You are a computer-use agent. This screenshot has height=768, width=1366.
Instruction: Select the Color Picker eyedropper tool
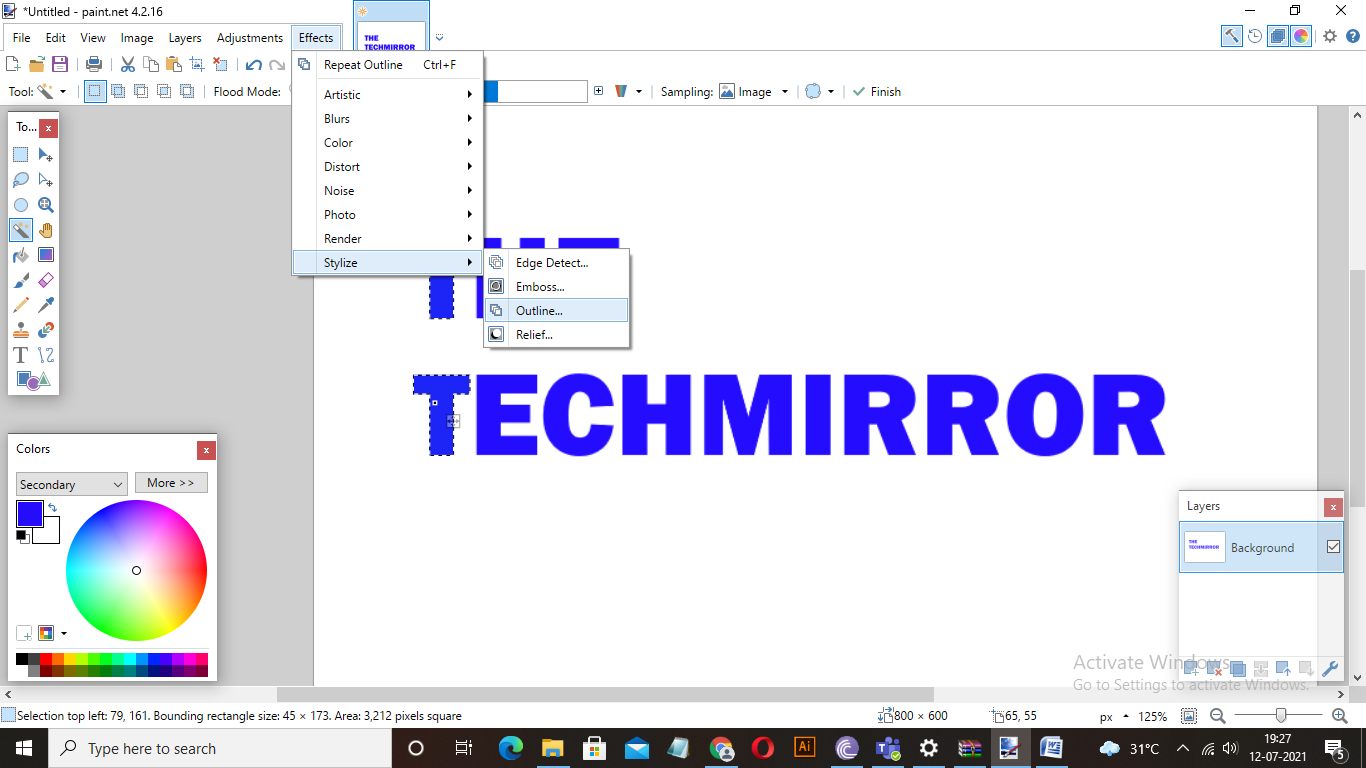tap(46, 305)
